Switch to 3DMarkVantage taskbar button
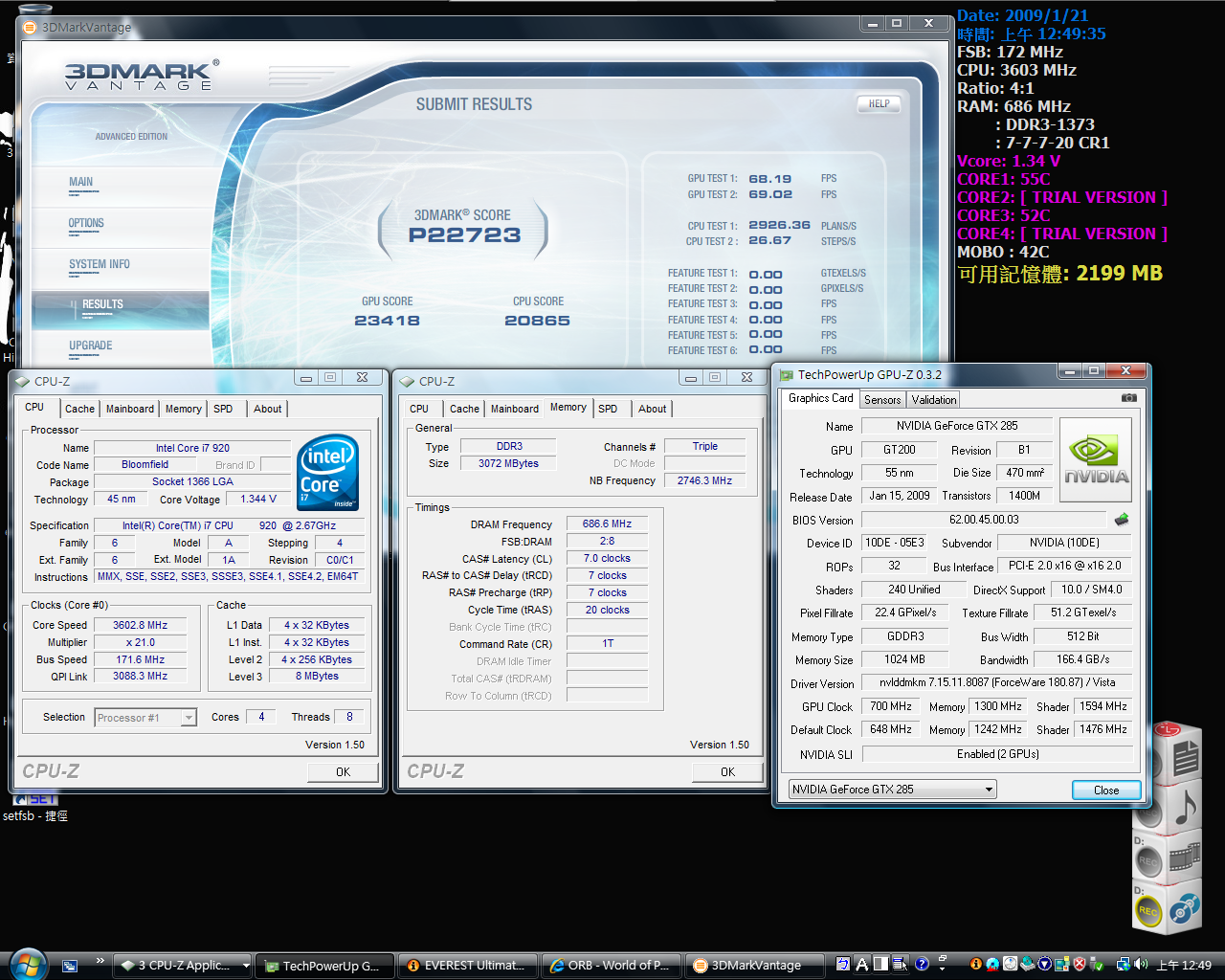 pyautogui.click(x=754, y=966)
